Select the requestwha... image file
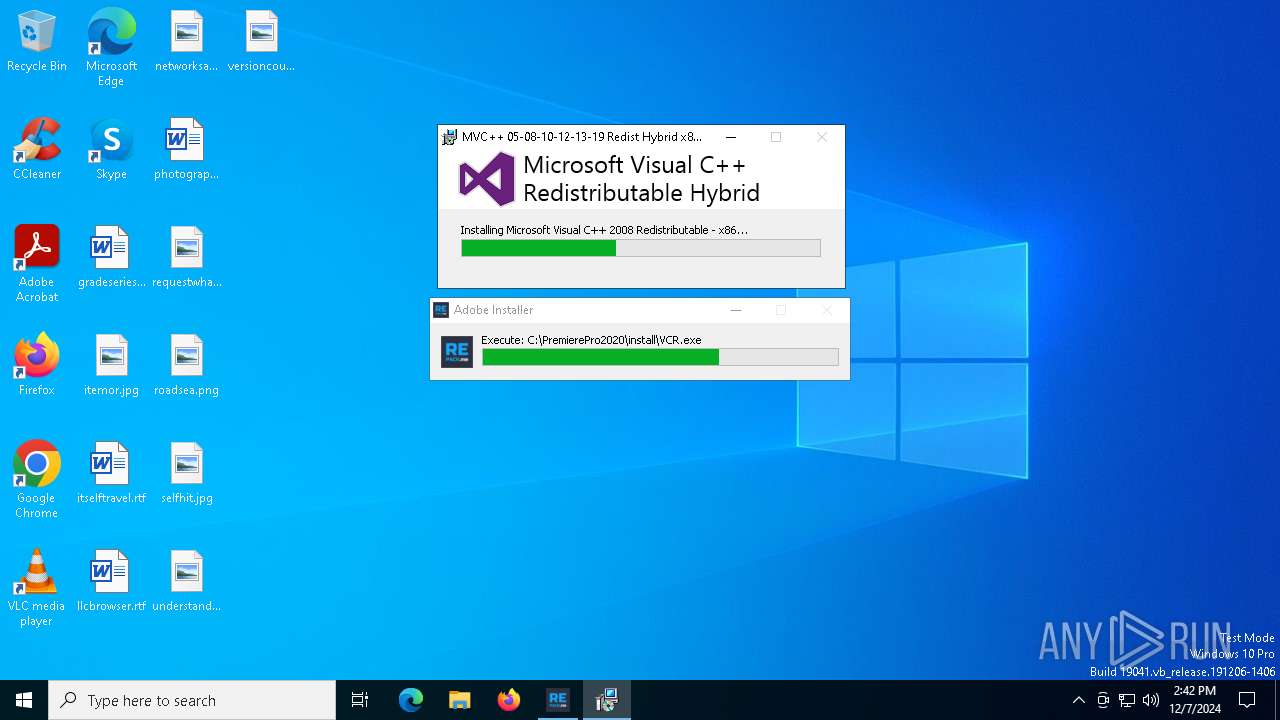1280x720 pixels. [x=186, y=258]
